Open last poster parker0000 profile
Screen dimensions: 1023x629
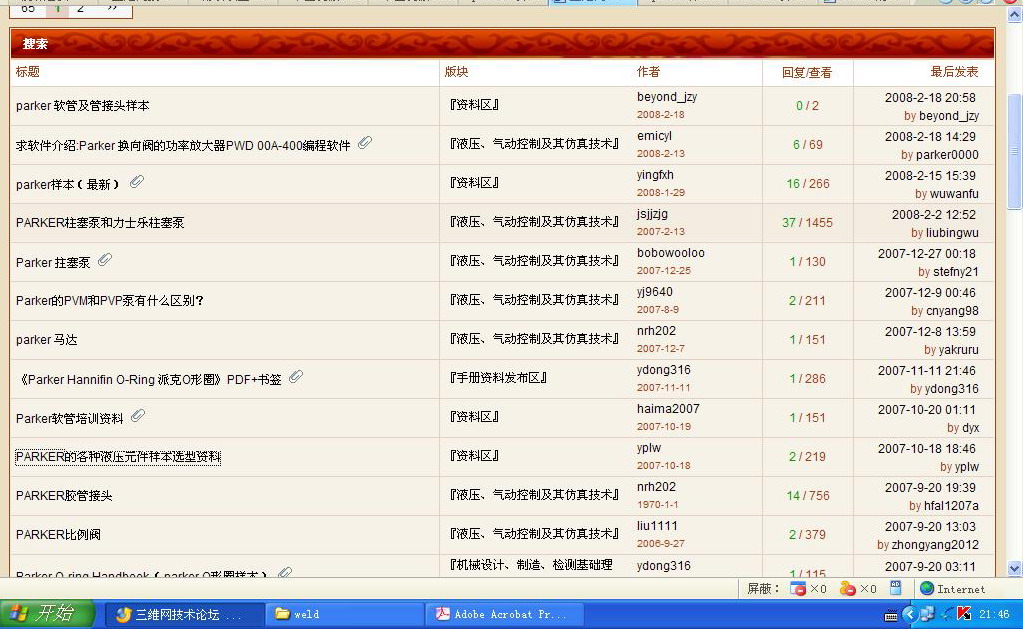[x=947, y=155]
